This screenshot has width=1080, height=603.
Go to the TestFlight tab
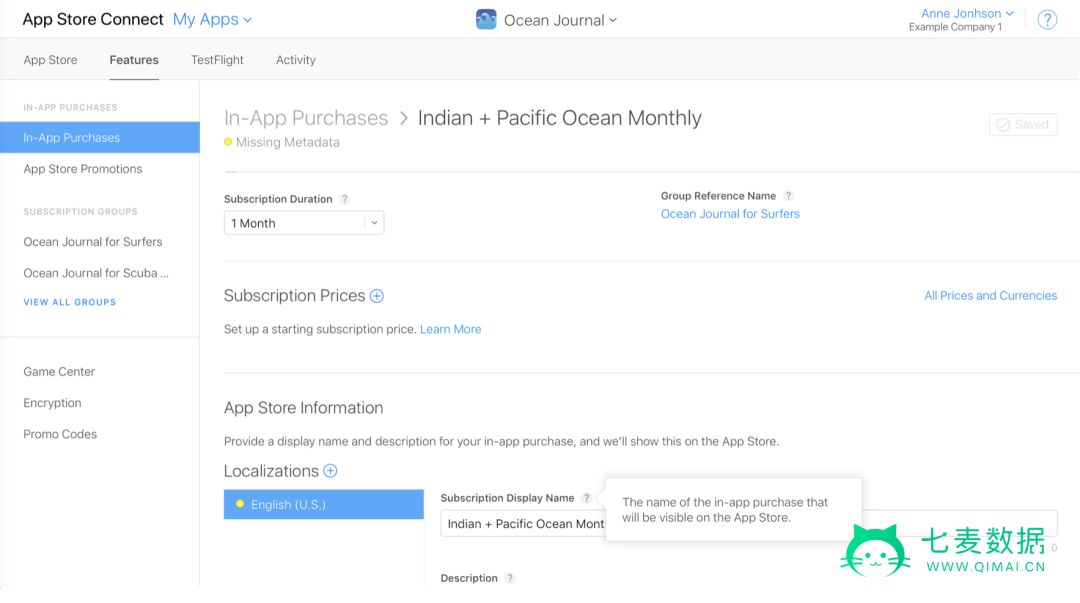217,60
